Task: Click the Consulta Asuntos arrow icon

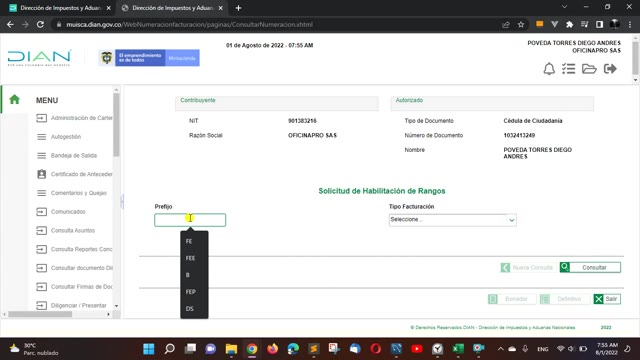Action: click(x=41, y=231)
